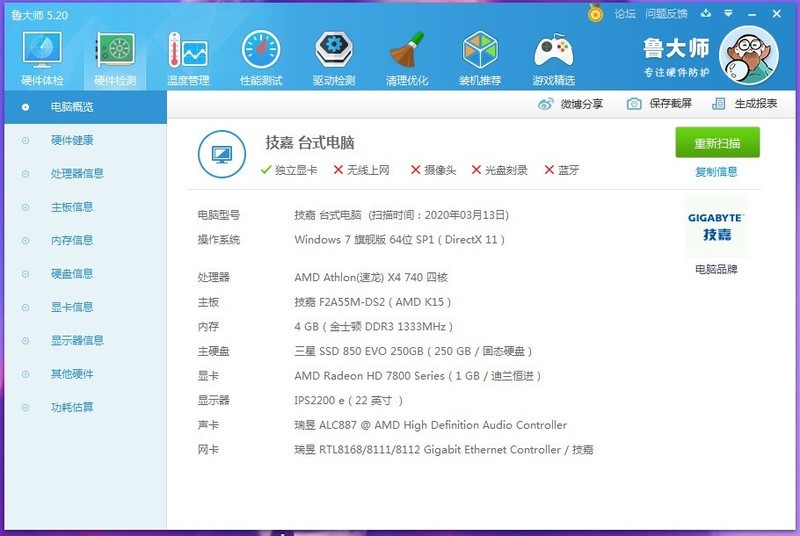Open 性能测试 performance test gauge icon

click(261, 58)
